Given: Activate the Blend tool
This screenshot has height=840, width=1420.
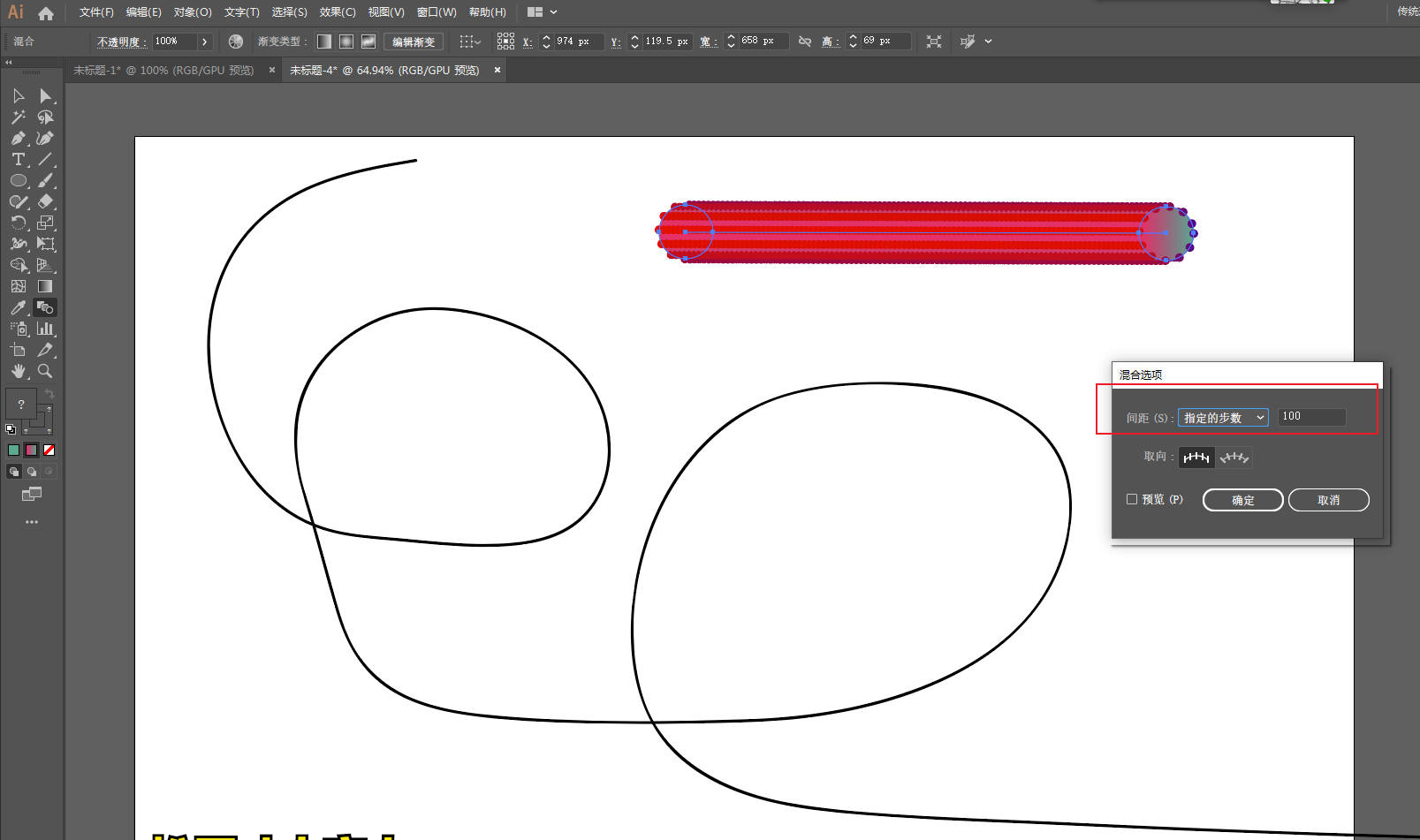Looking at the screenshot, I should (x=45, y=308).
